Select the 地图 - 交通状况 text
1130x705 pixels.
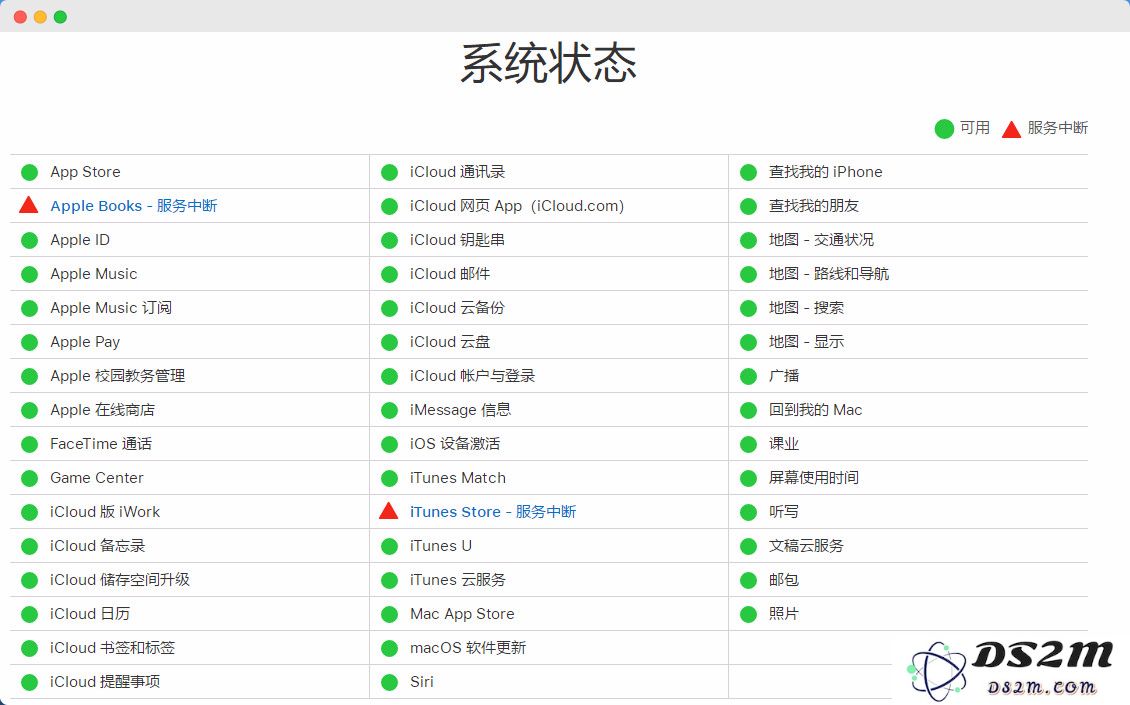[x=821, y=239]
